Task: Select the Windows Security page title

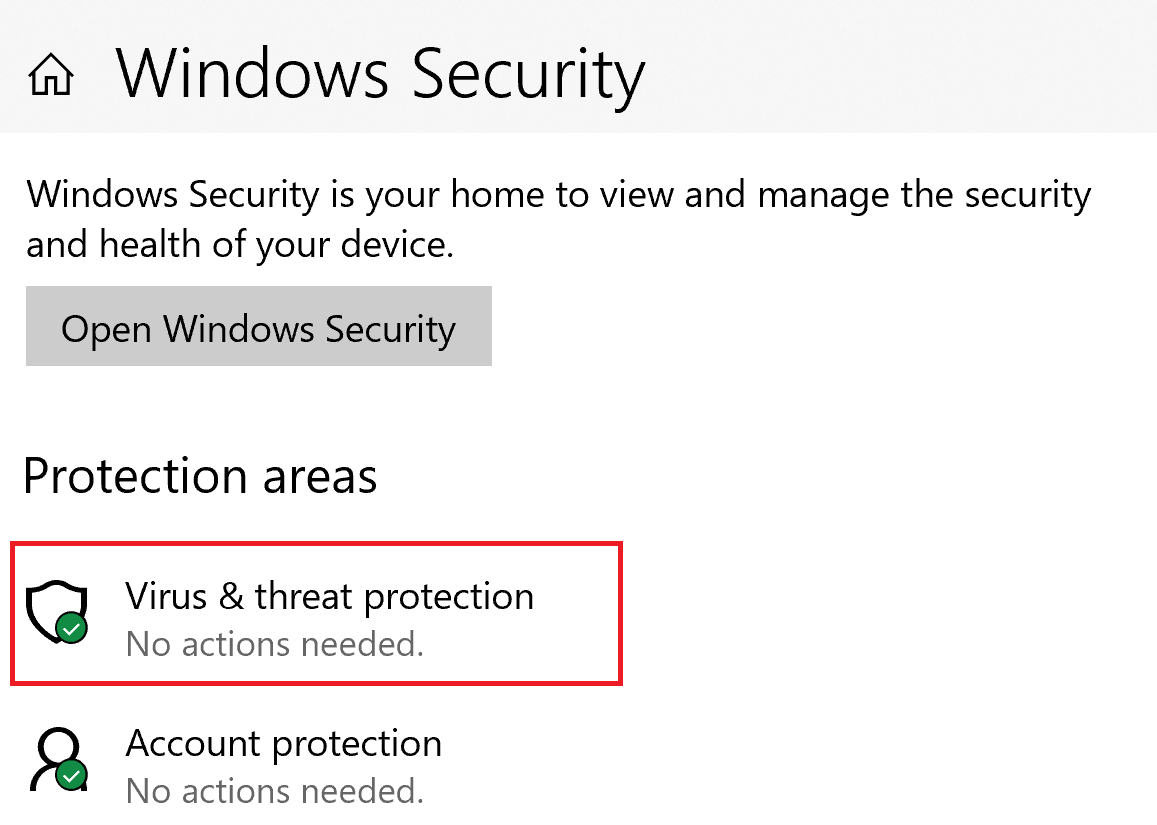Action: tap(380, 74)
